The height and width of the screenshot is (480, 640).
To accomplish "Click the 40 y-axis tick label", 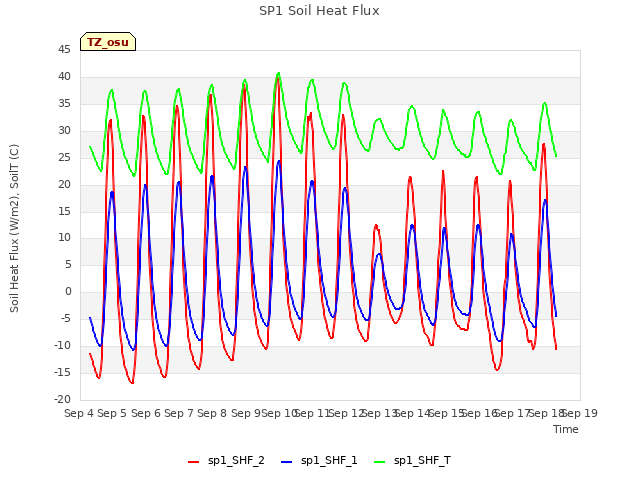I will click(64, 77).
